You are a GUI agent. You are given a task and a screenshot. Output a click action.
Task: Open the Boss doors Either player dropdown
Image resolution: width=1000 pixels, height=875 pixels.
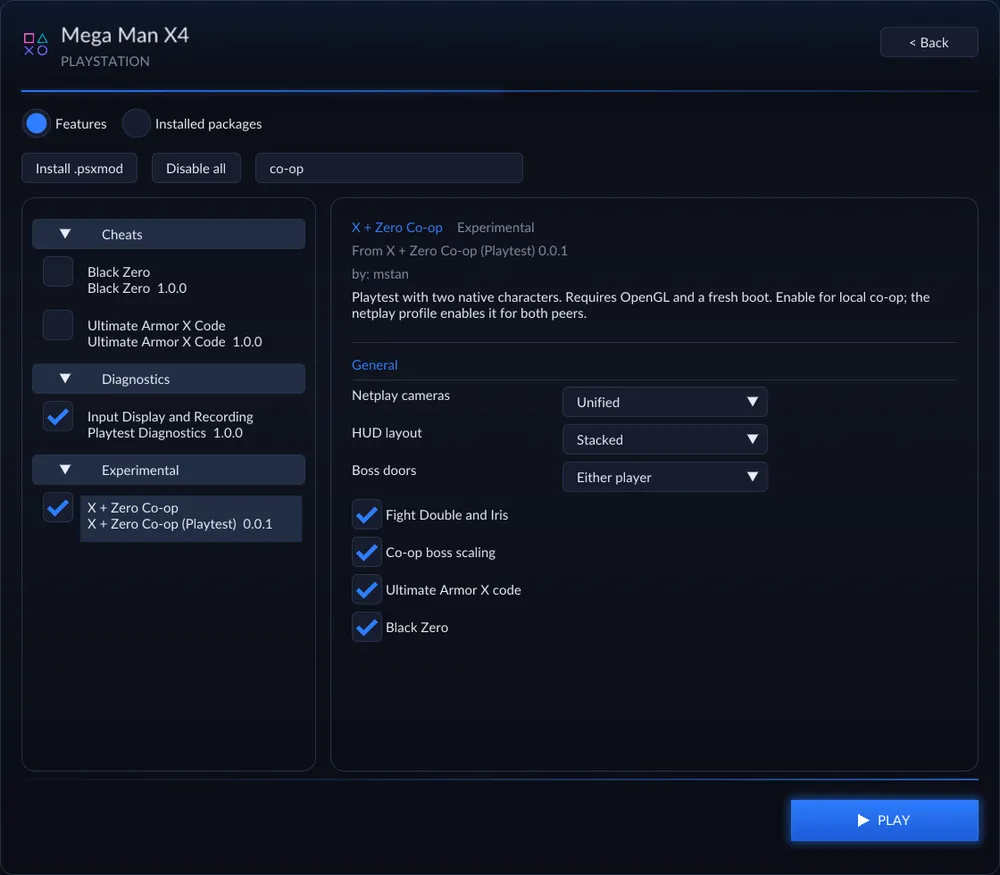(665, 477)
